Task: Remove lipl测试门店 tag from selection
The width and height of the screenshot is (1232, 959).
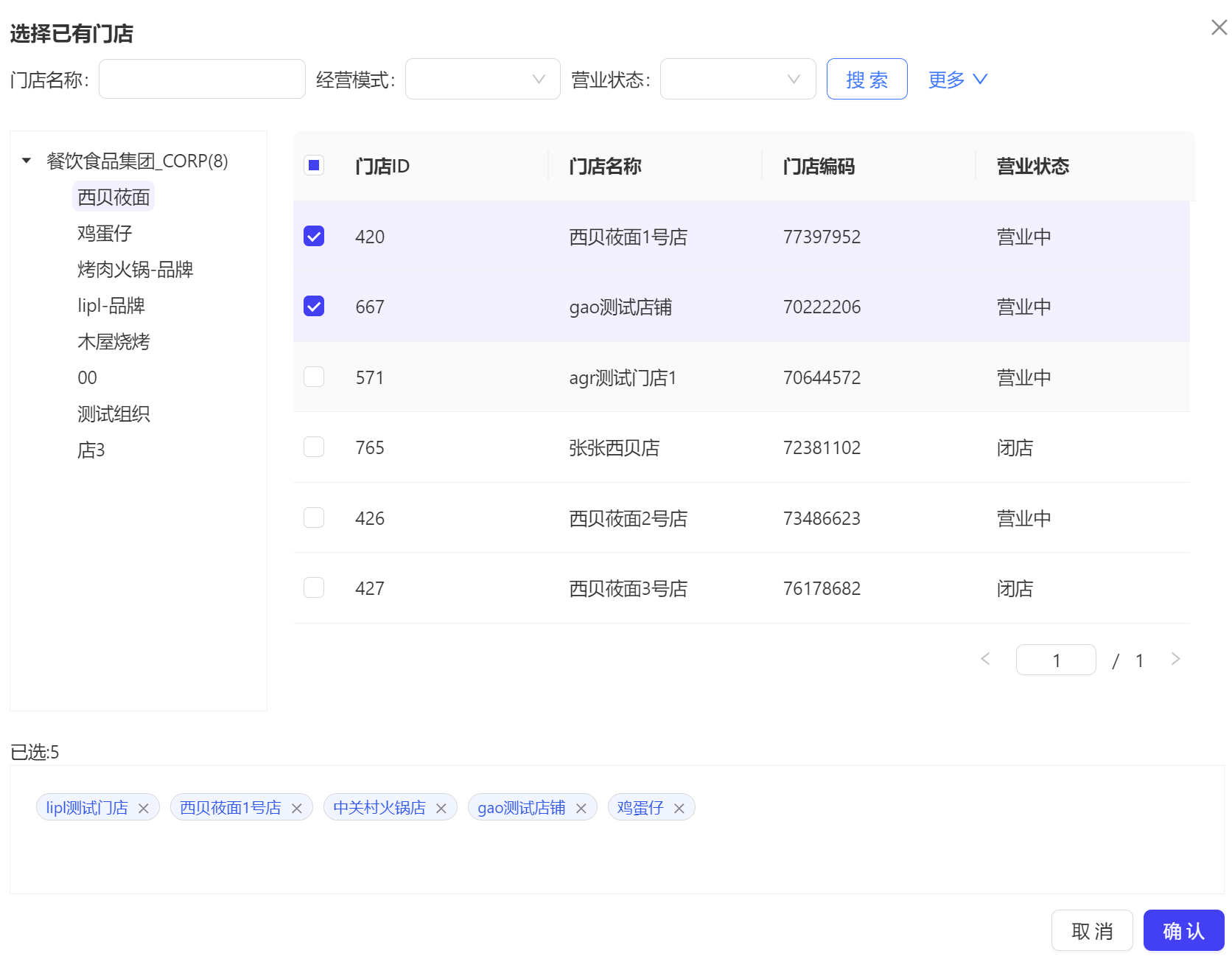Action: (x=144, y=809)
